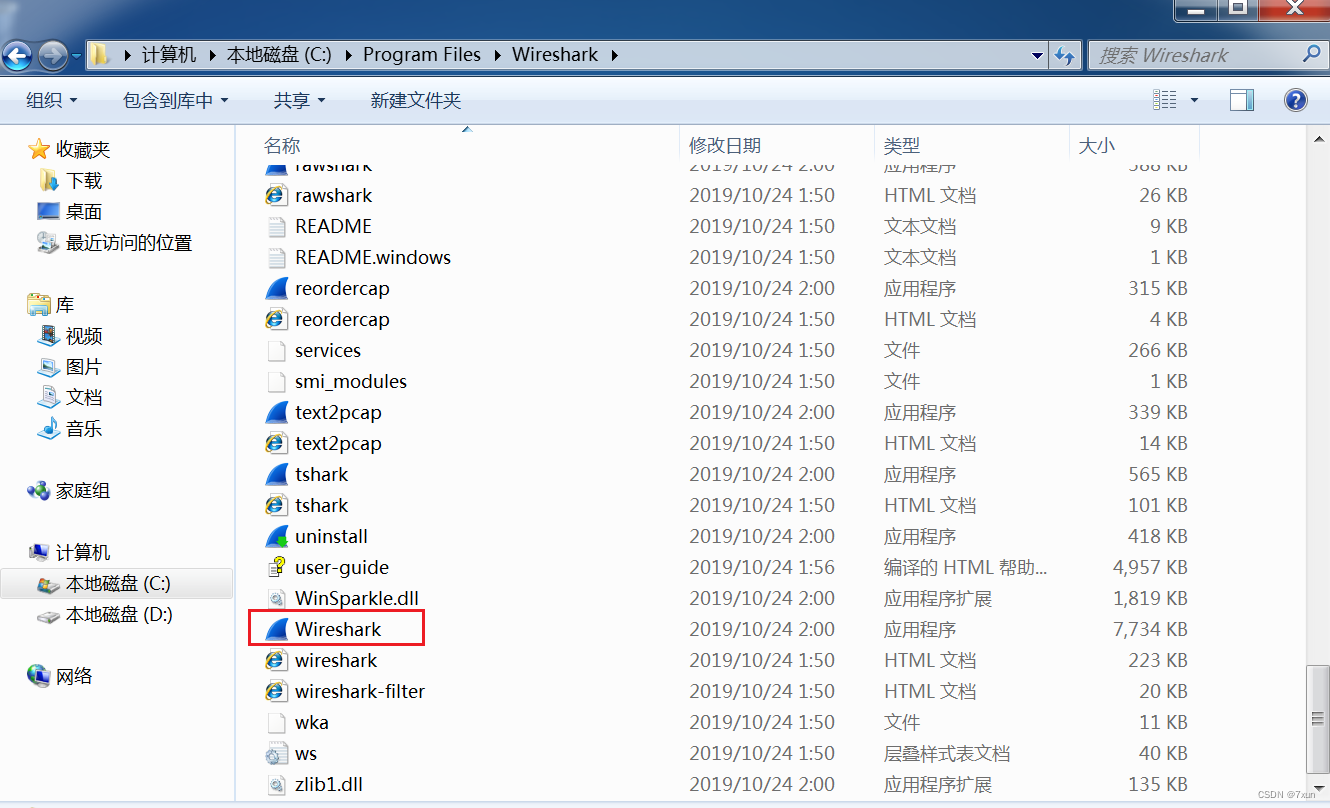Click the WinSparkle.dll file icon
The image size is (1330, 808).
point(277,598)
